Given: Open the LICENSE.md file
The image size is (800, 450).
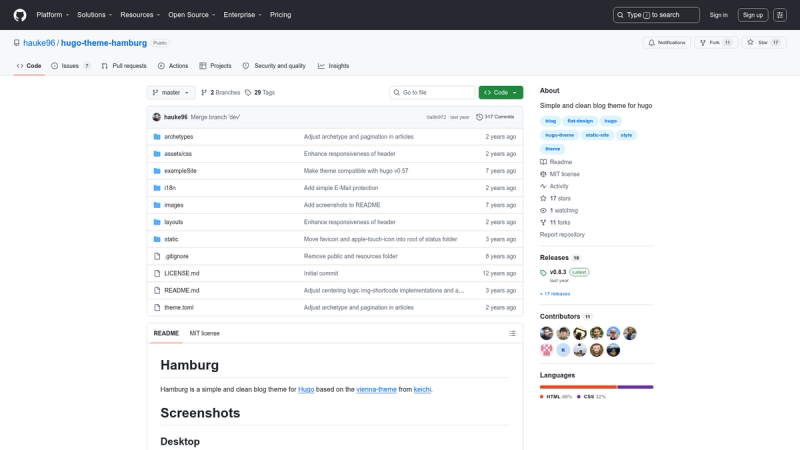Looking at the screenshot, I should (x=182, y=273).
